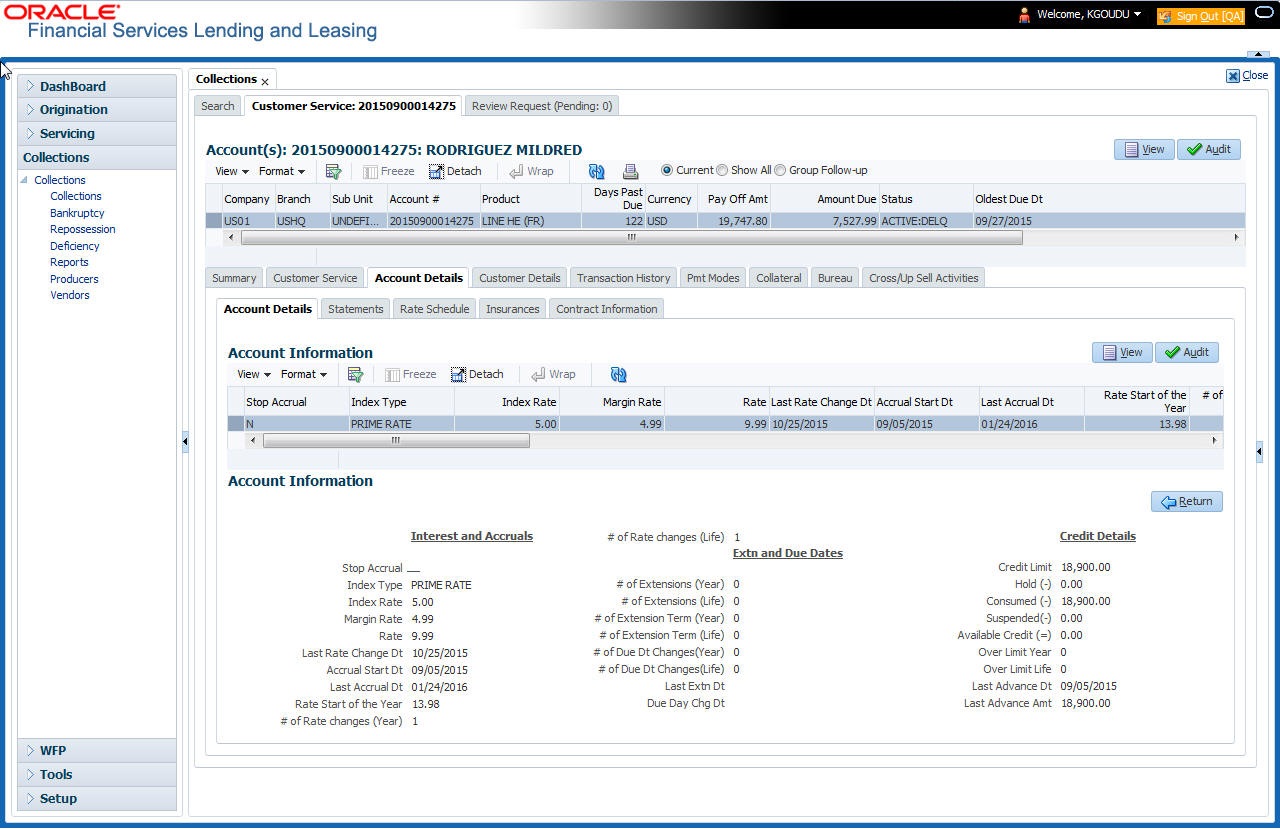Screen dimensions: 1280x829
Task: Click the user icon beside Welcome, KGOUDU
Action: [x=1024, y=15]
